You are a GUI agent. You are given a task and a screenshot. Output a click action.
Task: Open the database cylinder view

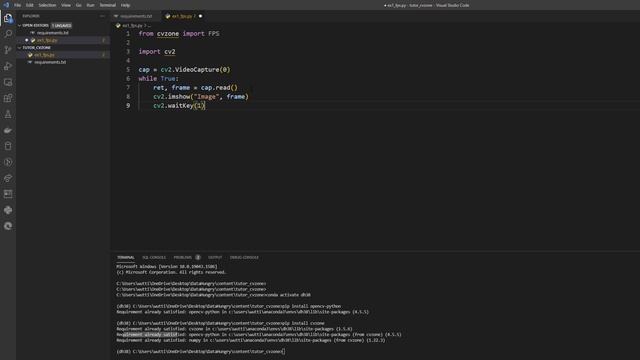pyautogui.click(x=8, y=146)
